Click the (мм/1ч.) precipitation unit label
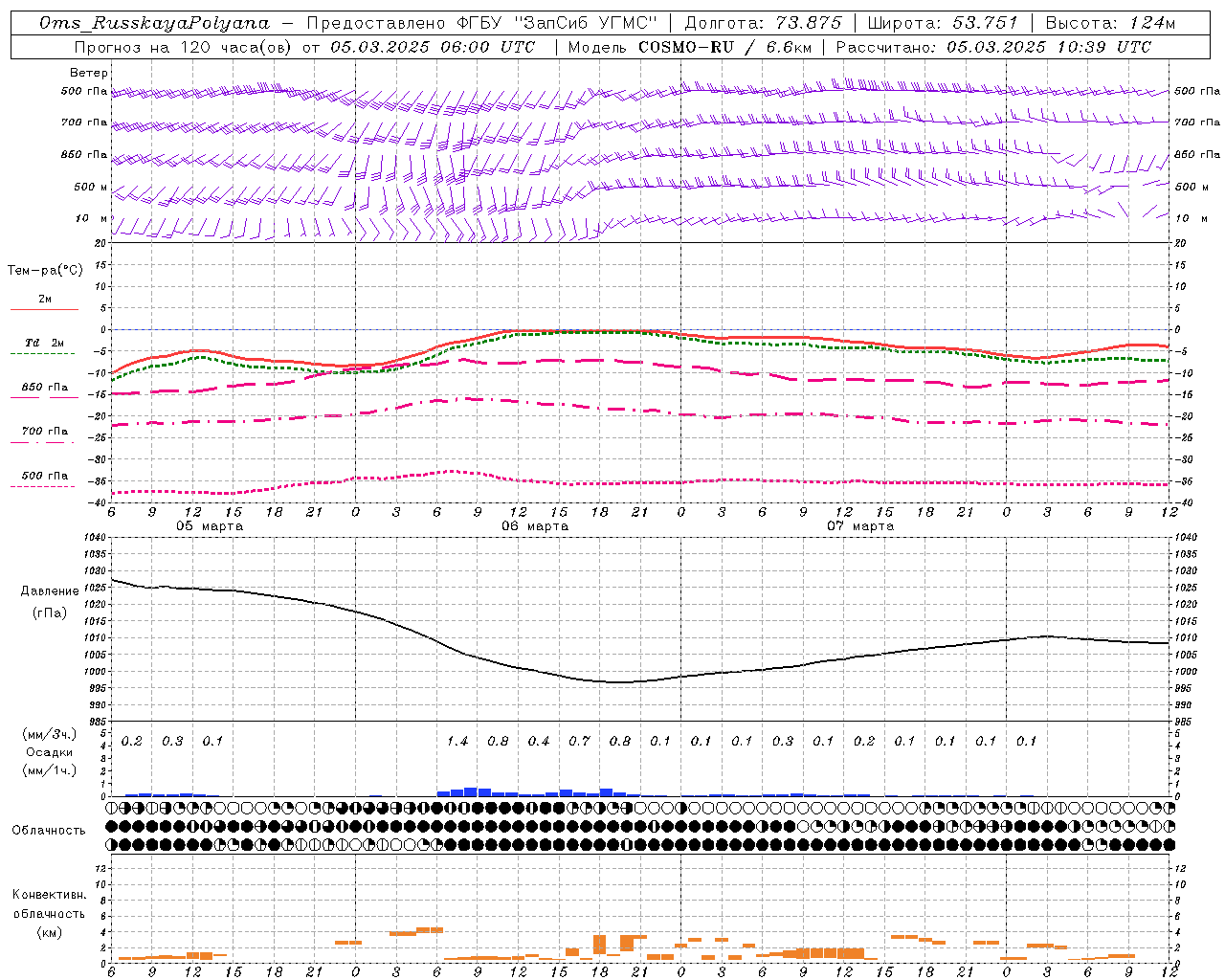Image resolution: width=1225 pixels, height=980 pixels. pos(50,770)
